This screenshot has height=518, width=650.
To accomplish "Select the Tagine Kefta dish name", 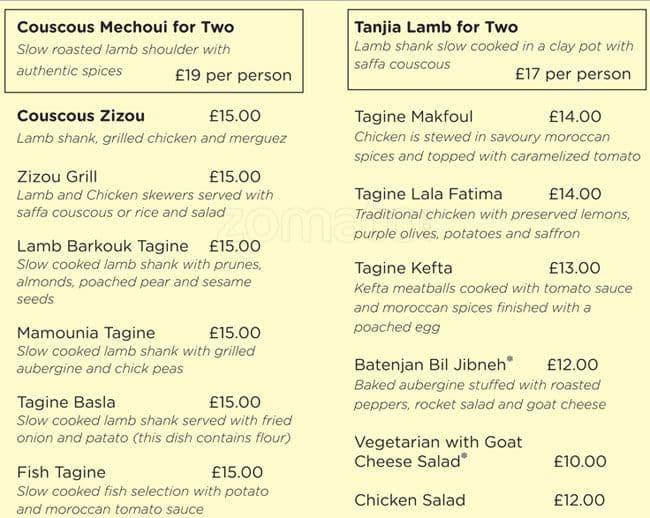I will 403,268.
